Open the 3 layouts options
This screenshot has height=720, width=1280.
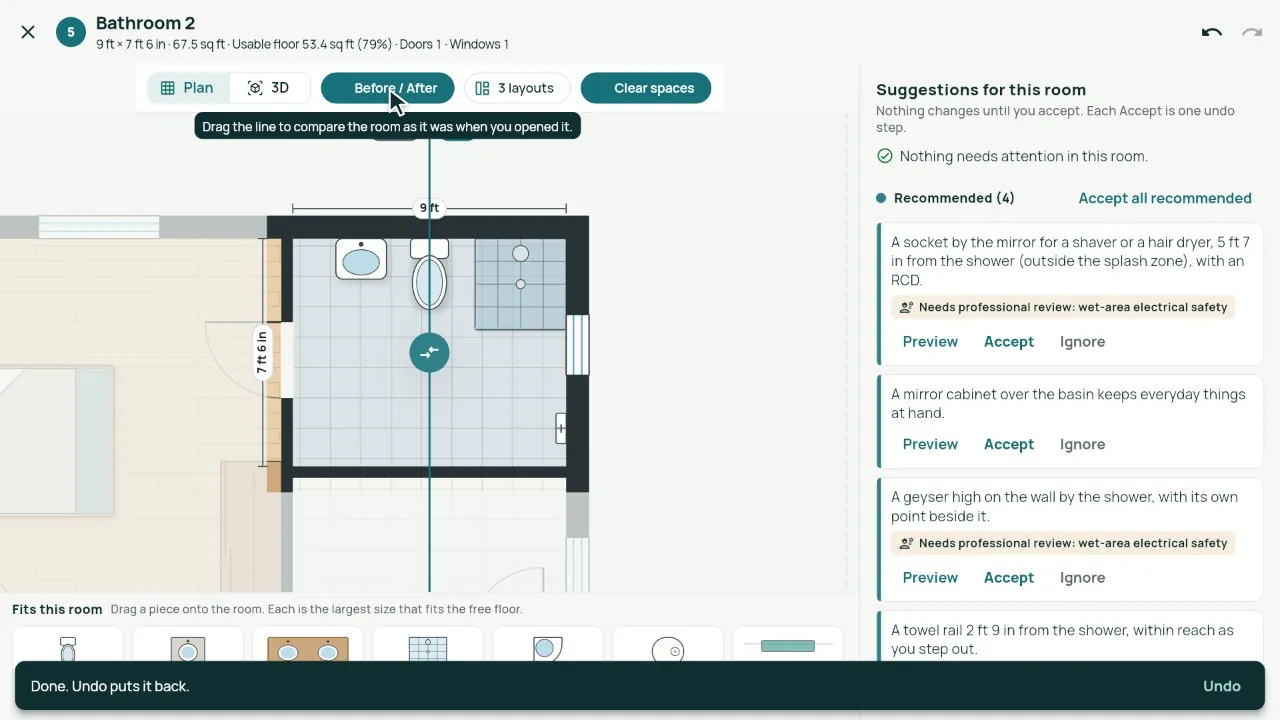point(516,88)
